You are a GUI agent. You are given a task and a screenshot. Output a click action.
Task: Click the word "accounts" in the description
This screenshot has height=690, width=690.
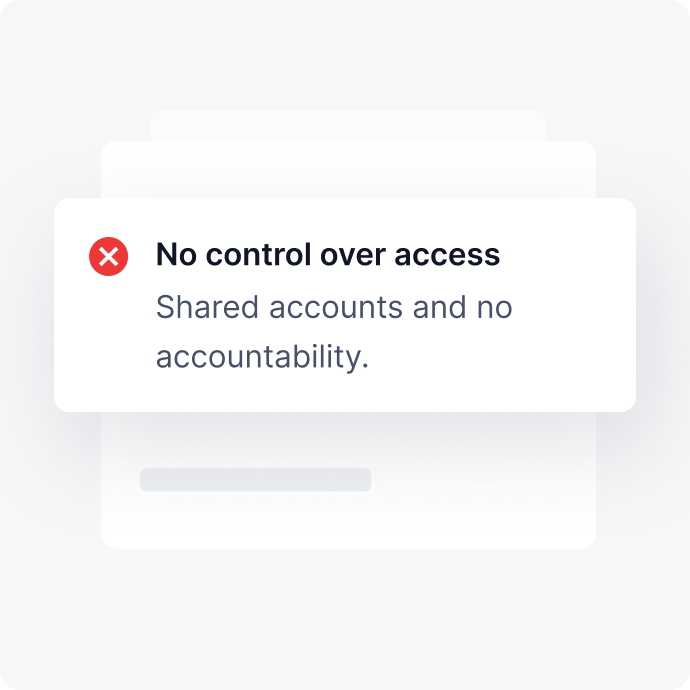(x=336, y=308)
